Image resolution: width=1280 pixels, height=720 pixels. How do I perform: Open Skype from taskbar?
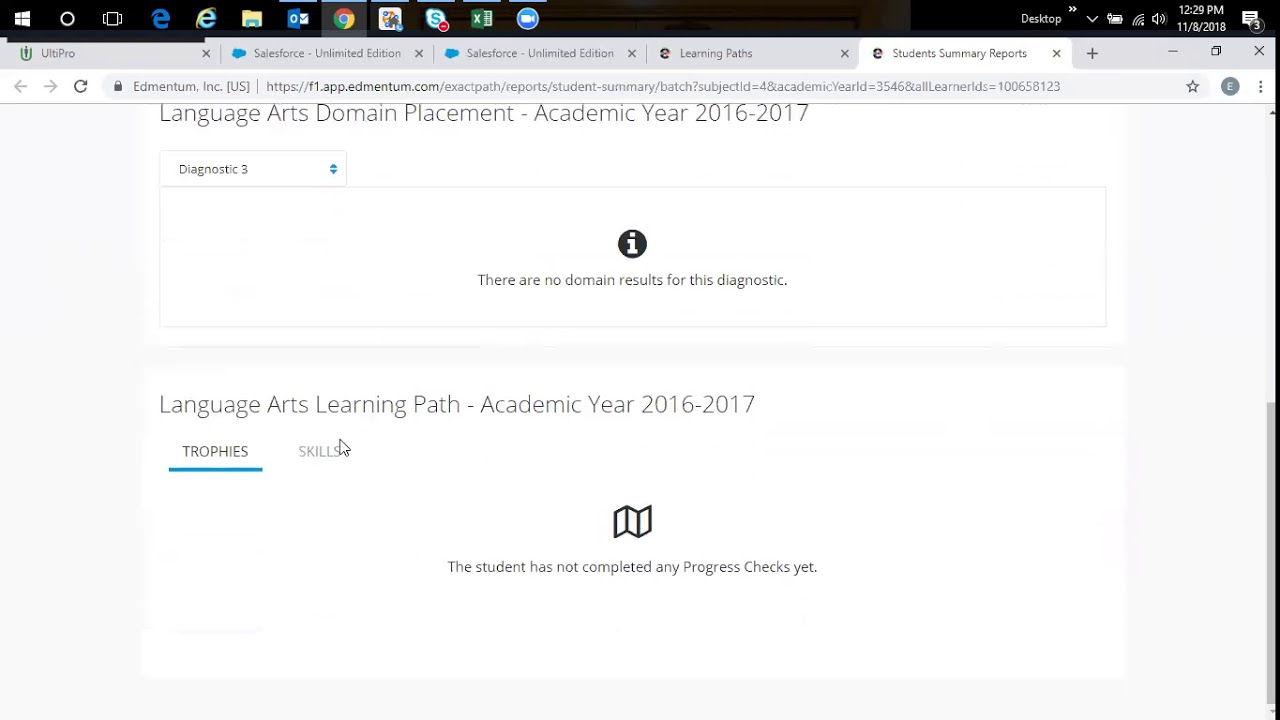tap(436, 18)
